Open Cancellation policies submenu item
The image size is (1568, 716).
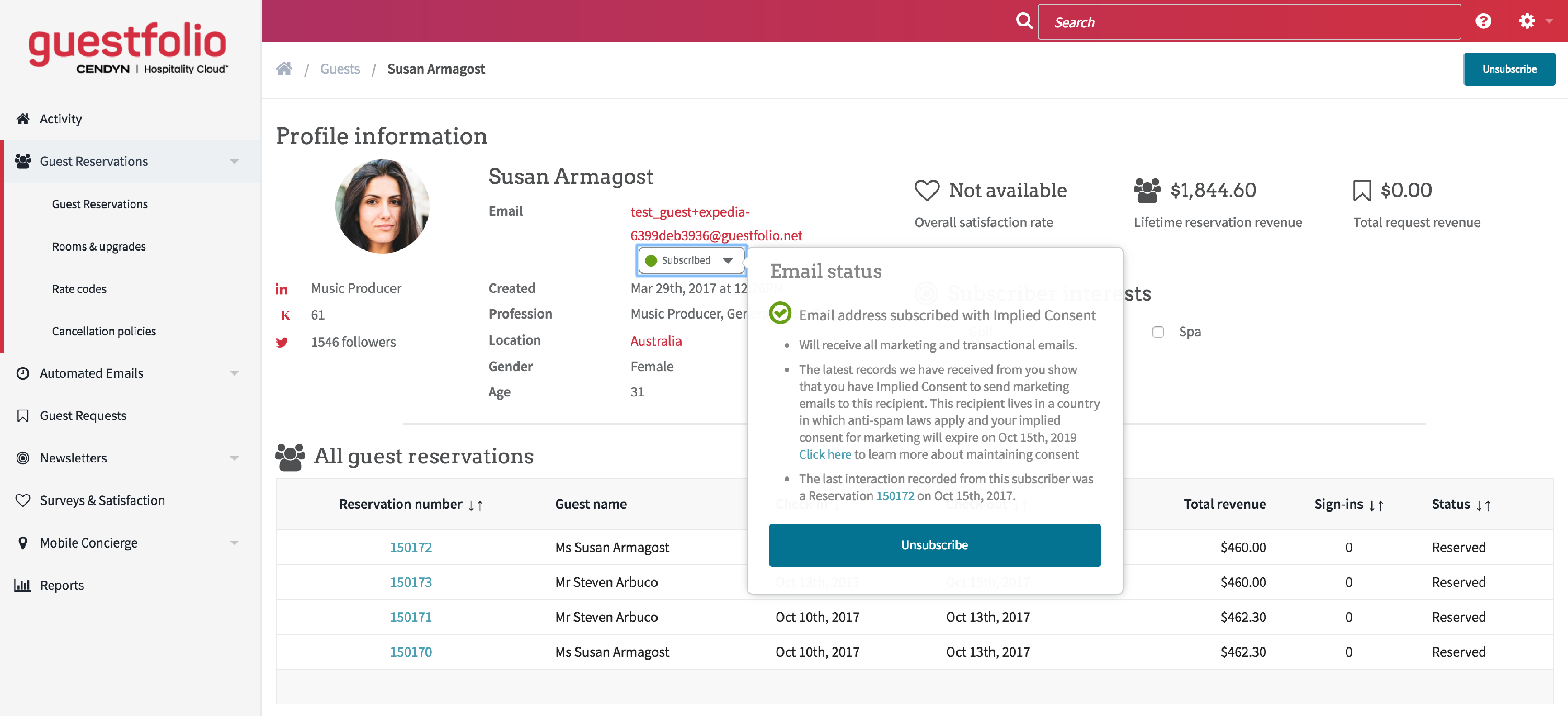104,331
